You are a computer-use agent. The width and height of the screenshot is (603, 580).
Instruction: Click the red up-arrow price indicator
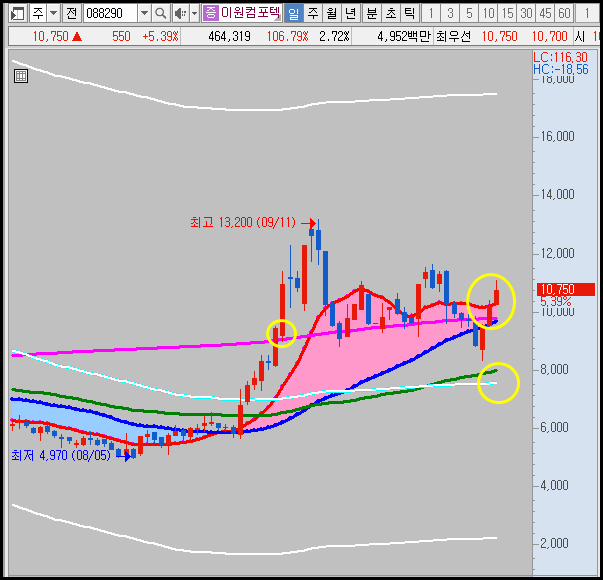pos(77,37)
